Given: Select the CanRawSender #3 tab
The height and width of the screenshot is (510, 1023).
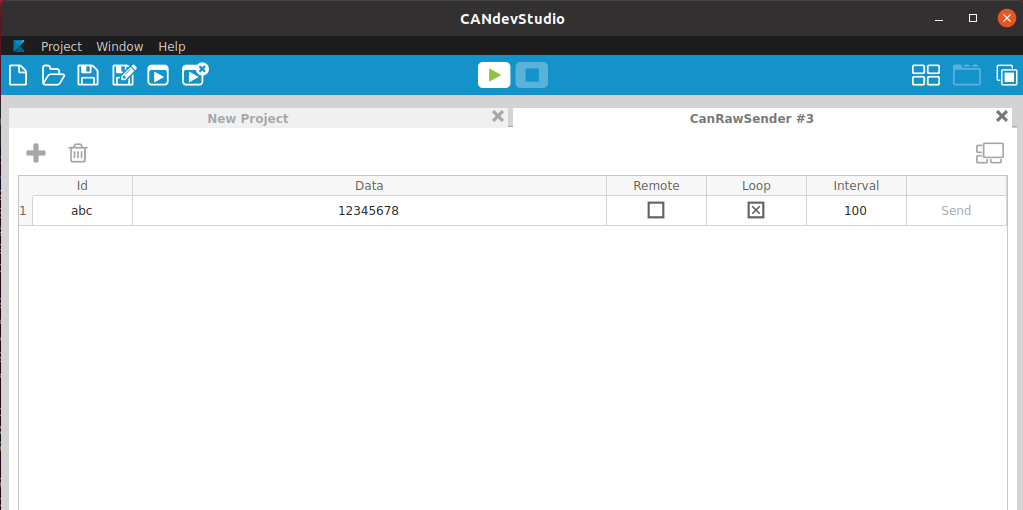Looking at the screenshot, I should point(751,118).
